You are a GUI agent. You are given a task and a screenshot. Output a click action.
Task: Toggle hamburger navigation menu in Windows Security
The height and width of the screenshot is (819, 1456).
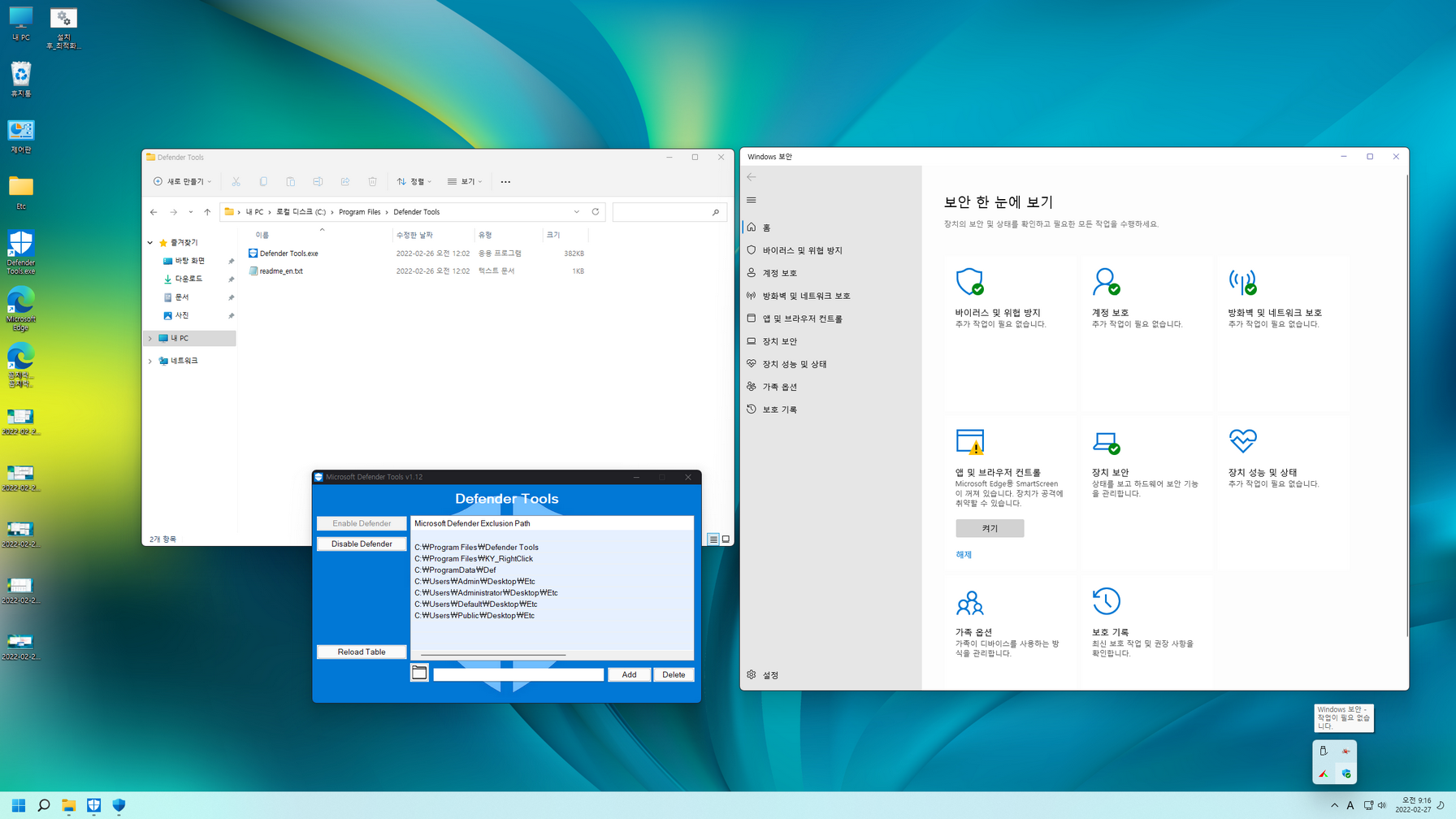coord(752,200)
